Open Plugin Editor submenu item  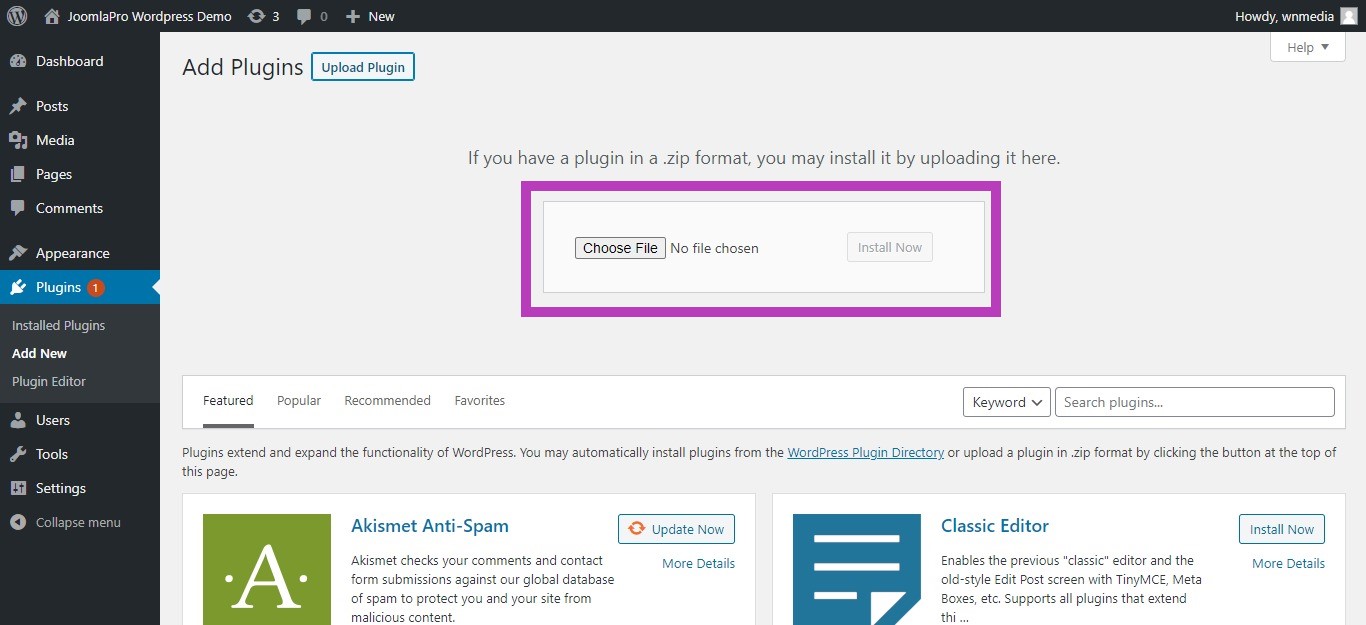(x=49, y=381)
